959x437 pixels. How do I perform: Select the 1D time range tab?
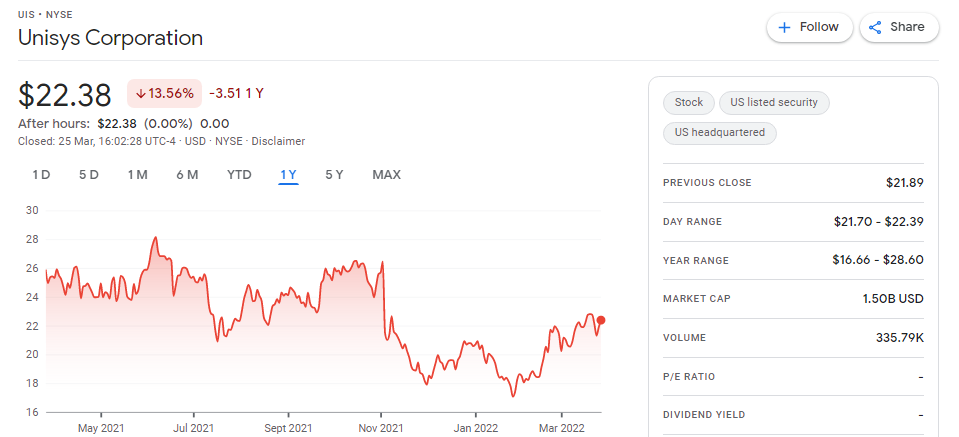(x=41, y=175)
